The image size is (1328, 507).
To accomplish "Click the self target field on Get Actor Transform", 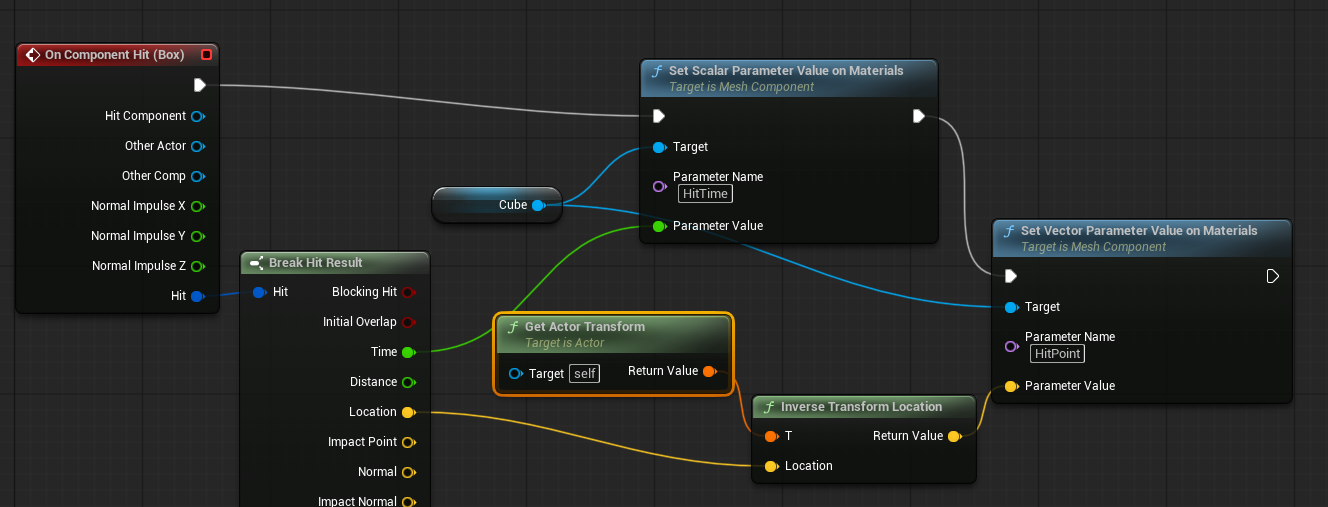I will point(585,374).
